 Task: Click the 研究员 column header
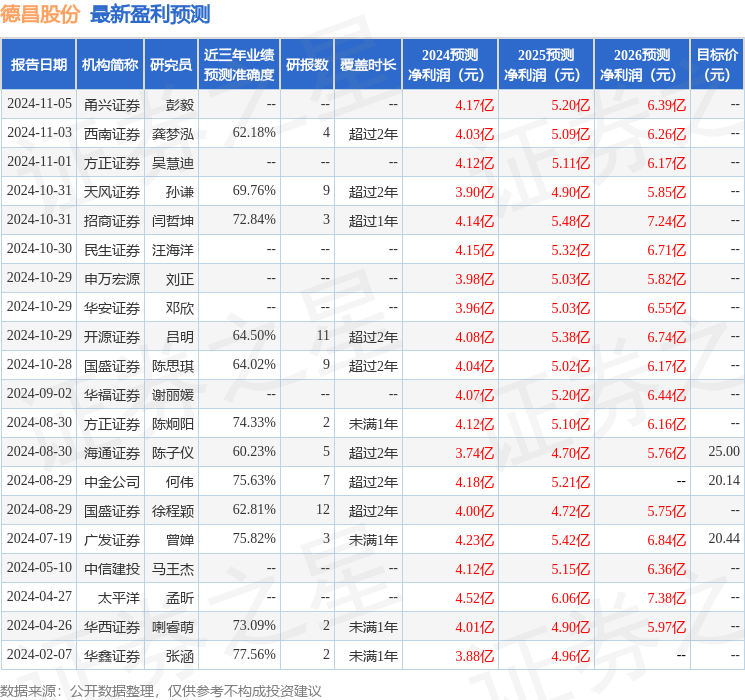pos(171,65)
